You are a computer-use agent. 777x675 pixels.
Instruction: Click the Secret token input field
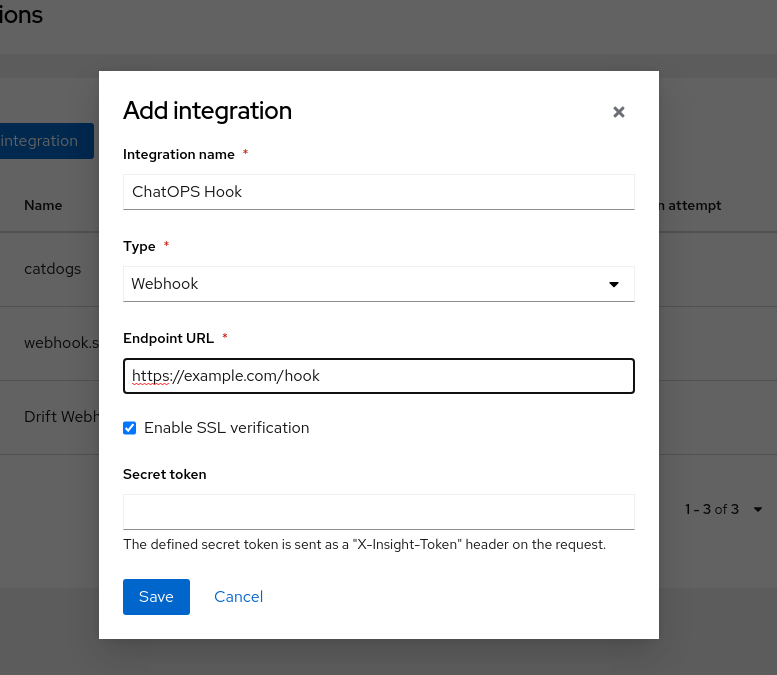click(x=378, y=511)
